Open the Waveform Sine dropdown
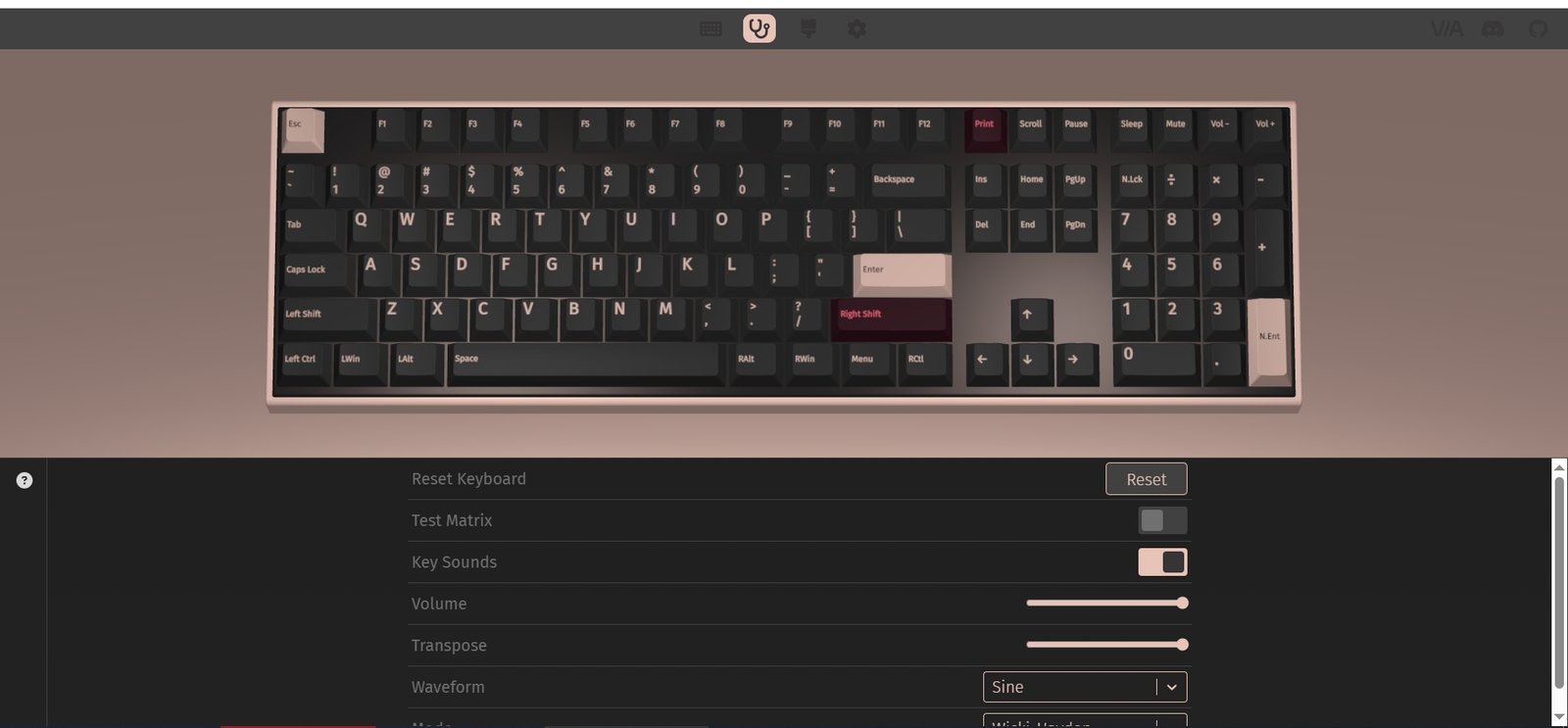 1085,687
